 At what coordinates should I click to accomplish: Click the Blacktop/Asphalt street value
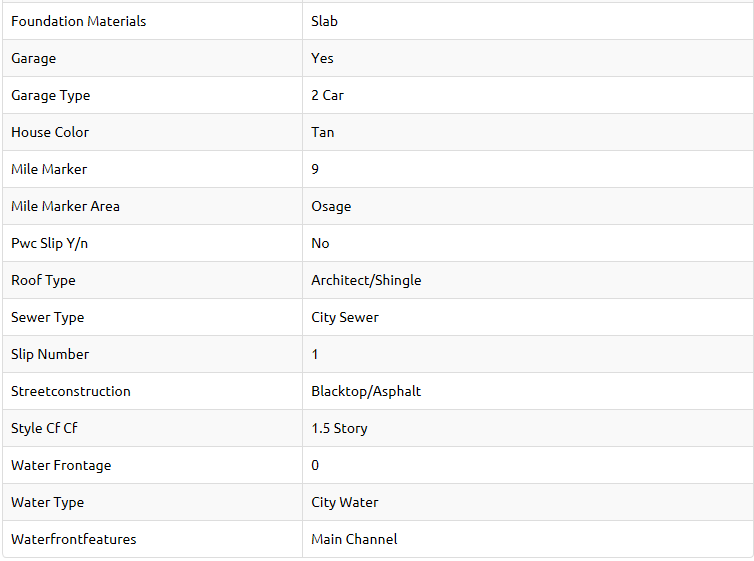coord(366,391)
